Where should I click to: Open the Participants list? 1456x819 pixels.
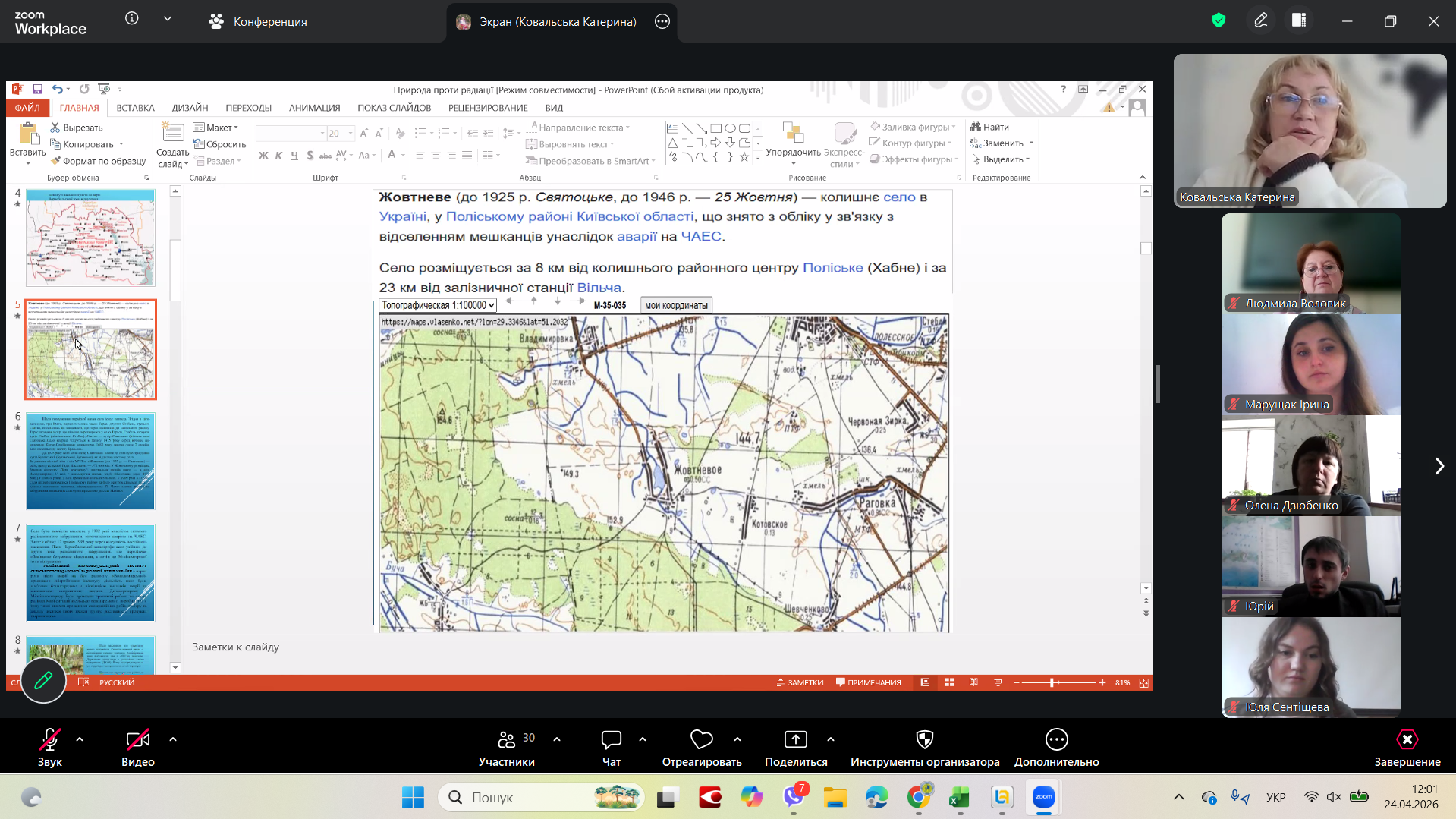click(x=507, y=740)
